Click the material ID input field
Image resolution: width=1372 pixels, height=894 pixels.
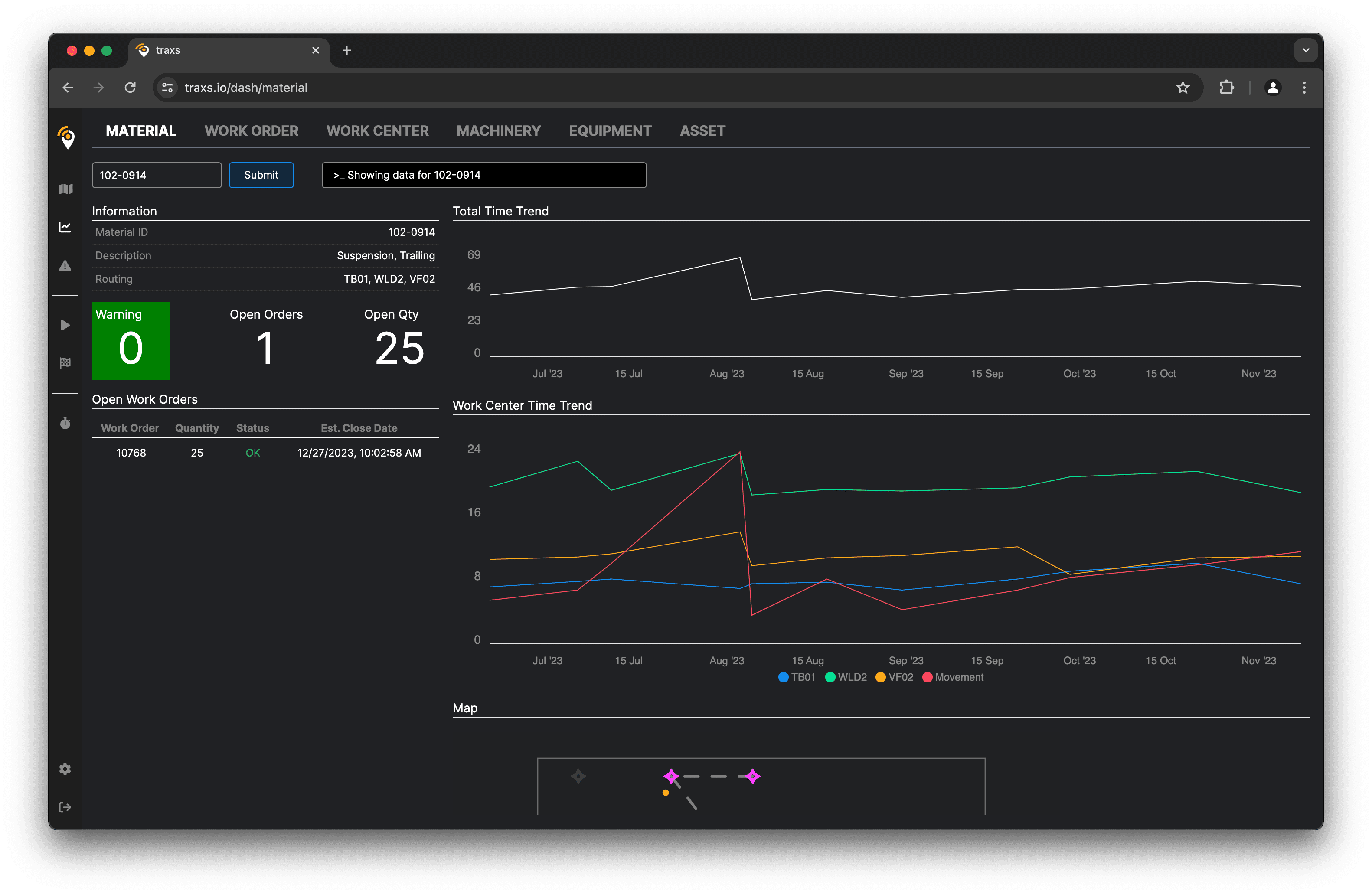[156, 175]
